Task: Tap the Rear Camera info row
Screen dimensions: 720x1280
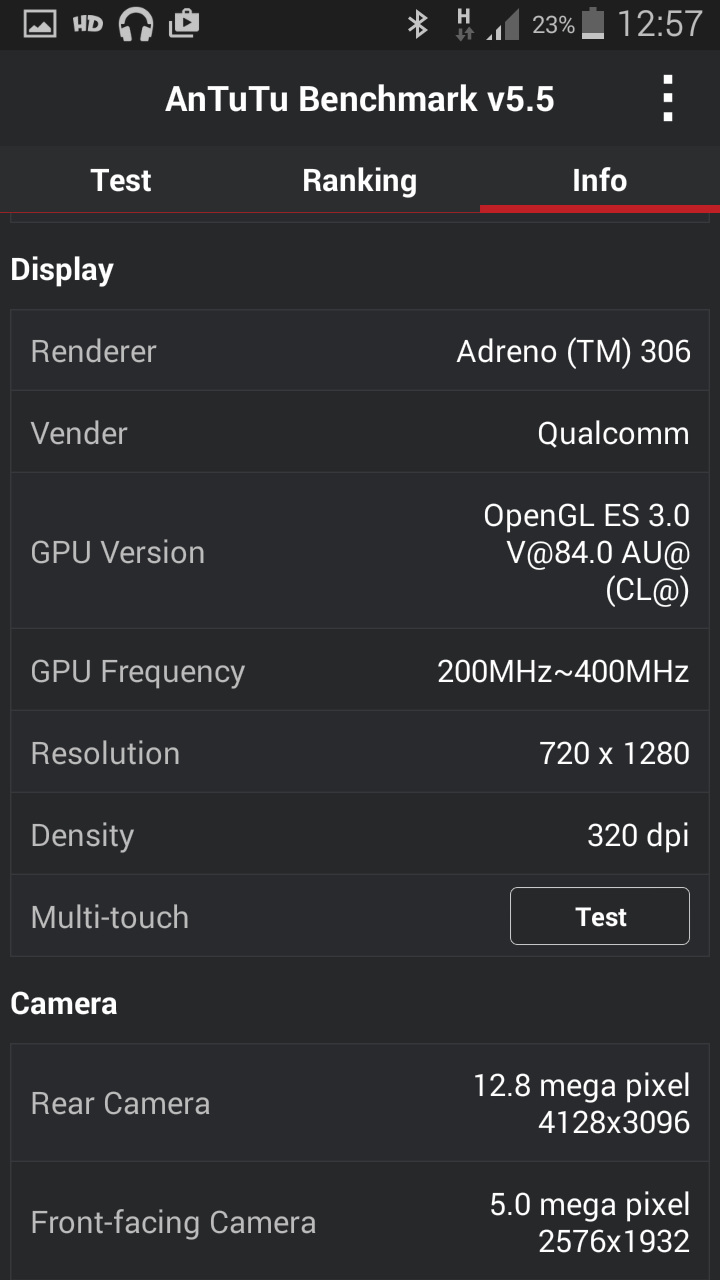Action: point(360,1103)
